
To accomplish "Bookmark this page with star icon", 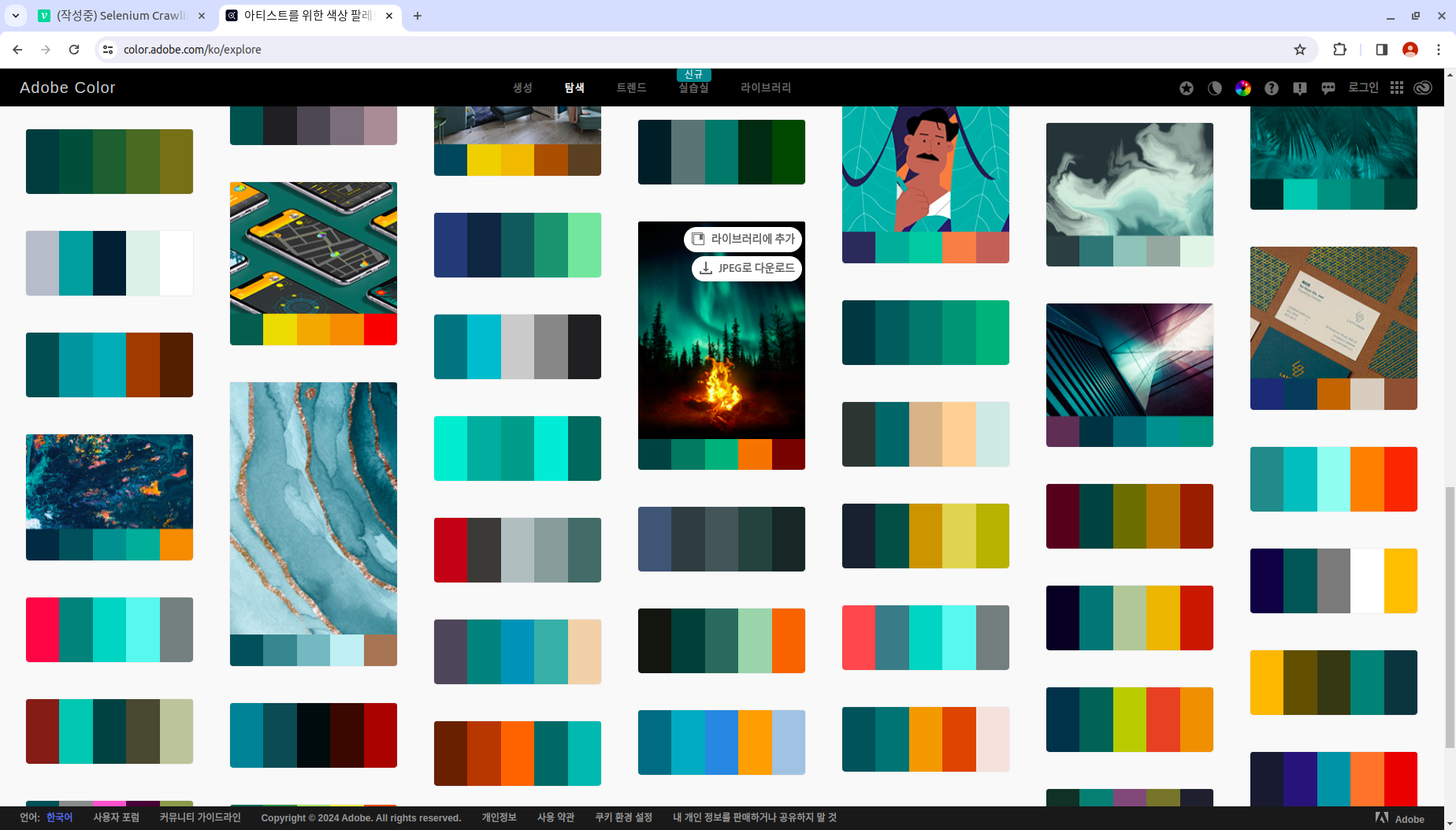I will (x=1299, y=50).
